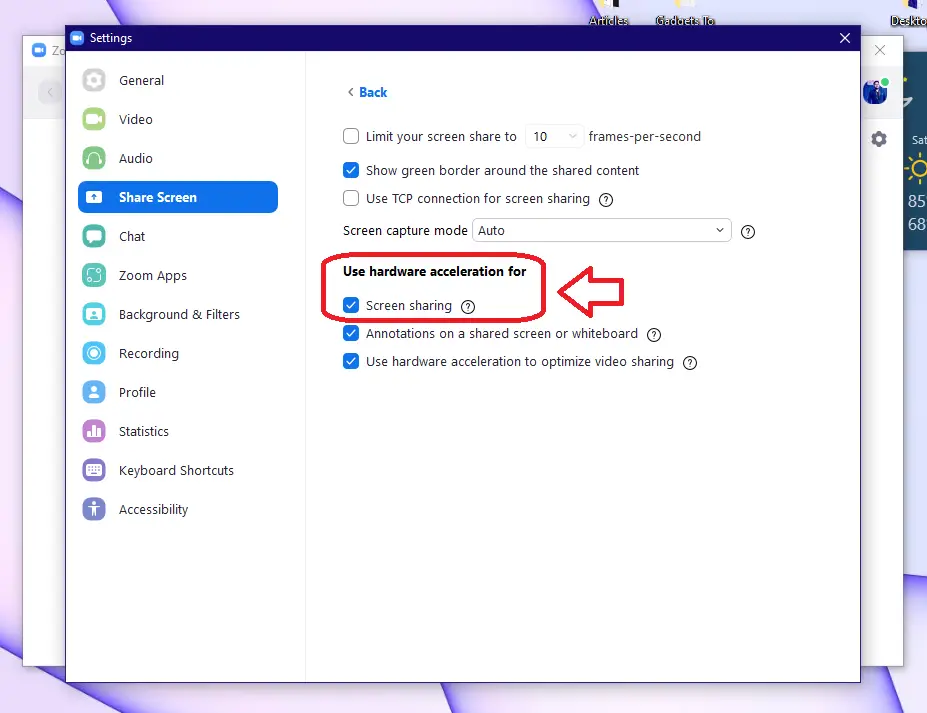Uncheck Annotations on shared screen or whiteboard
Image resolution: width=927 pixels, height=713 pixels.
tap(351, 333)
